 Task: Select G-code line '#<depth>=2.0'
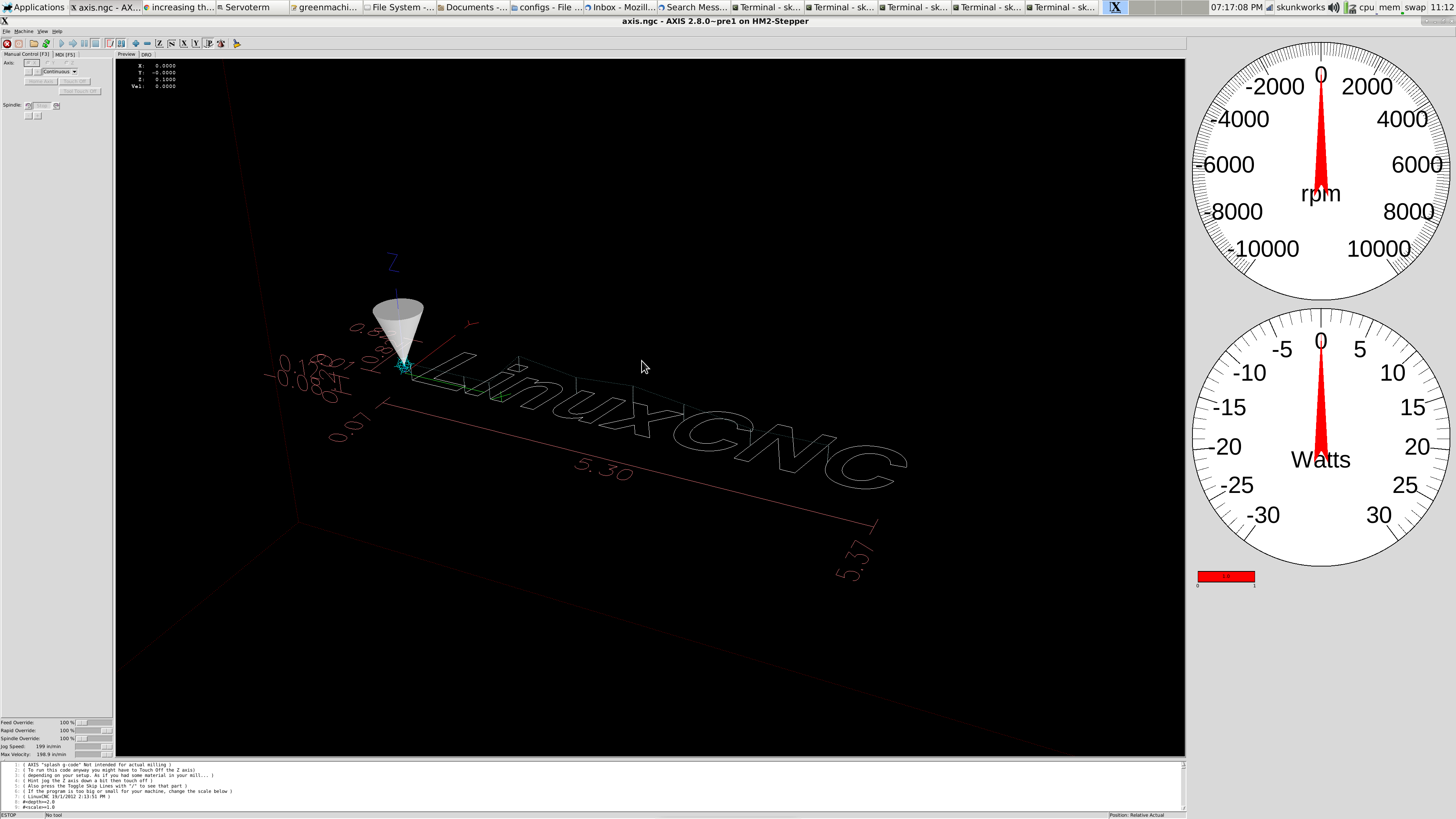(38, 802)
